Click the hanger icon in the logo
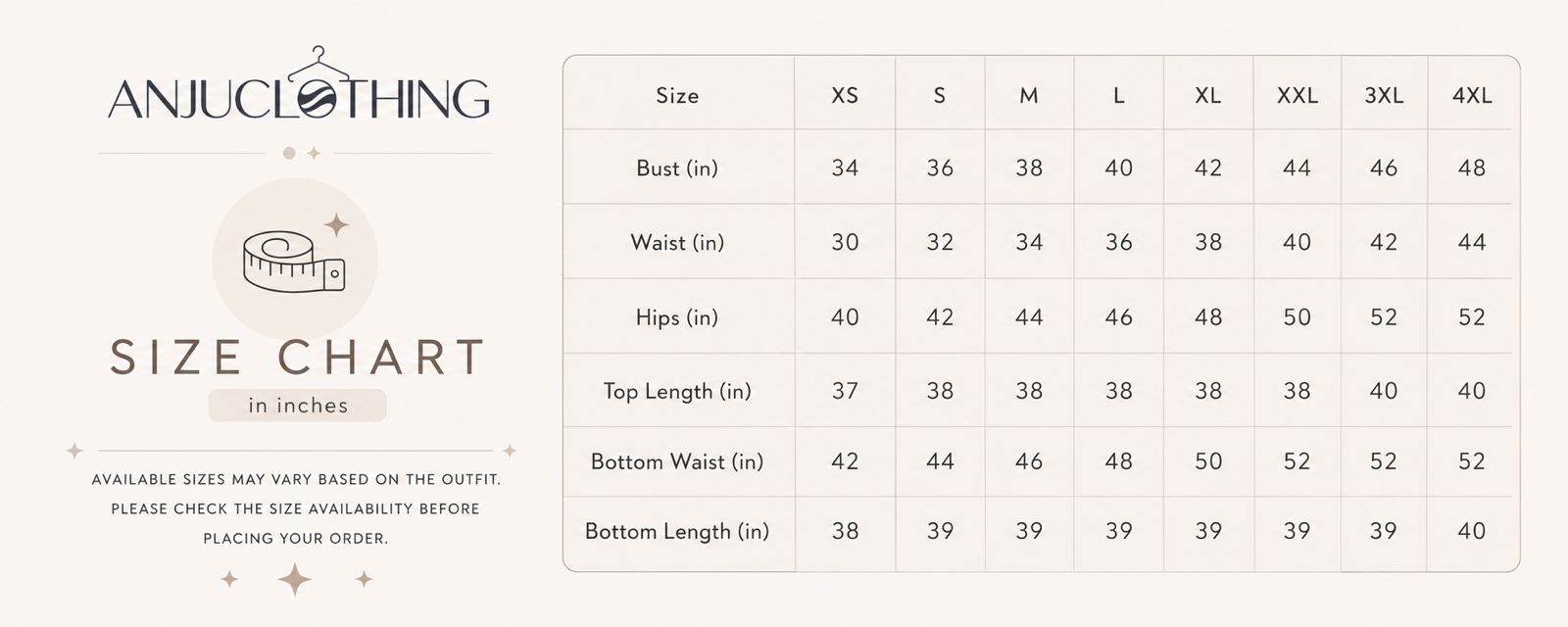1568x627 pixels. click(318, 64)
